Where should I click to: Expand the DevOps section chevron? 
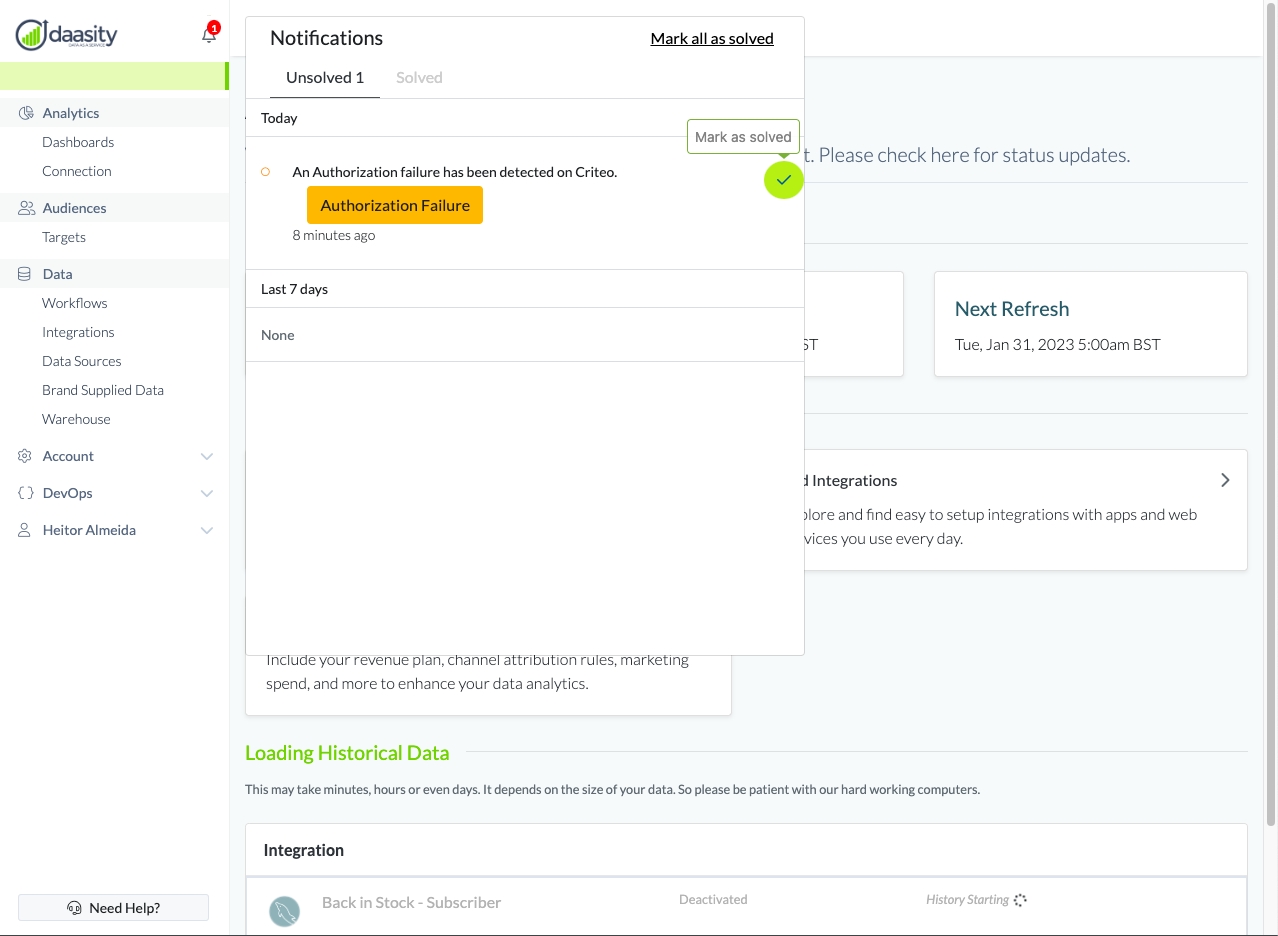click(207, 493)
